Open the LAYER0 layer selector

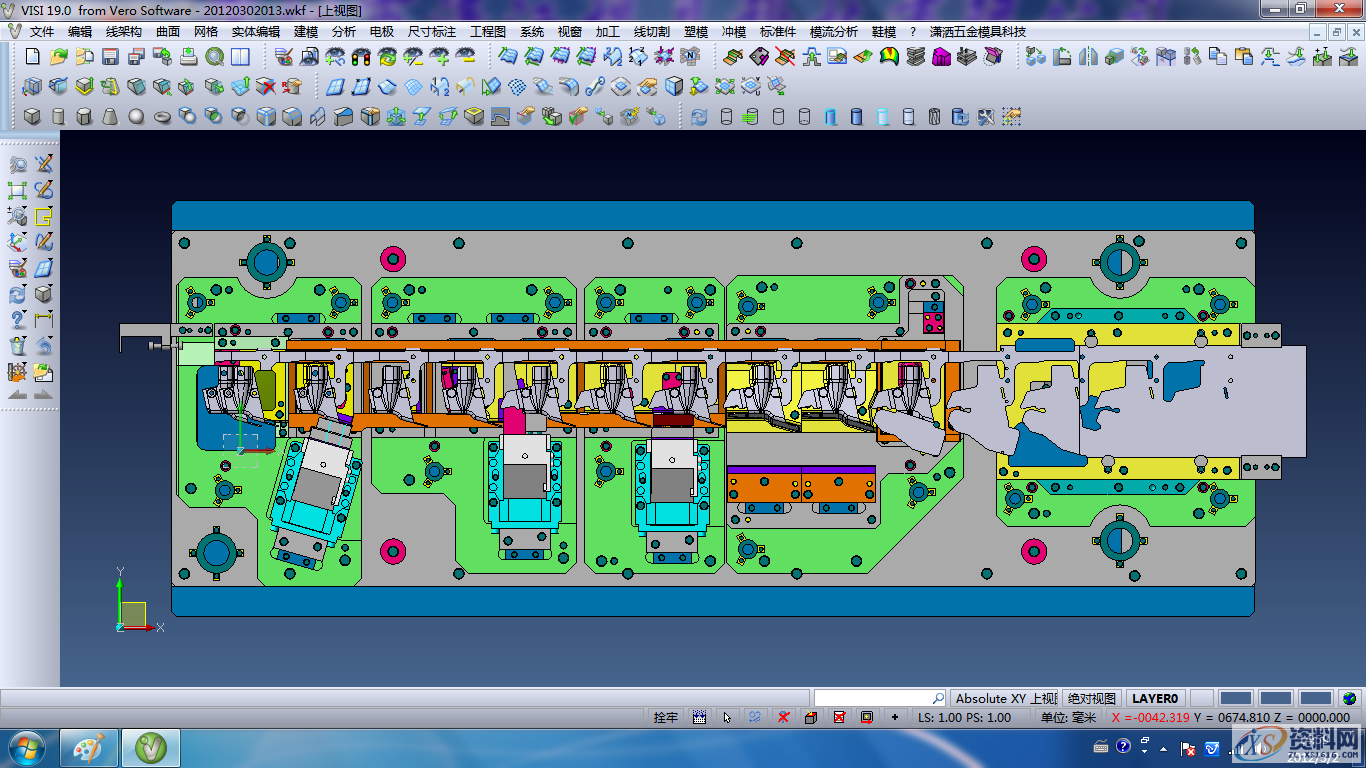tap(1154, 698)
